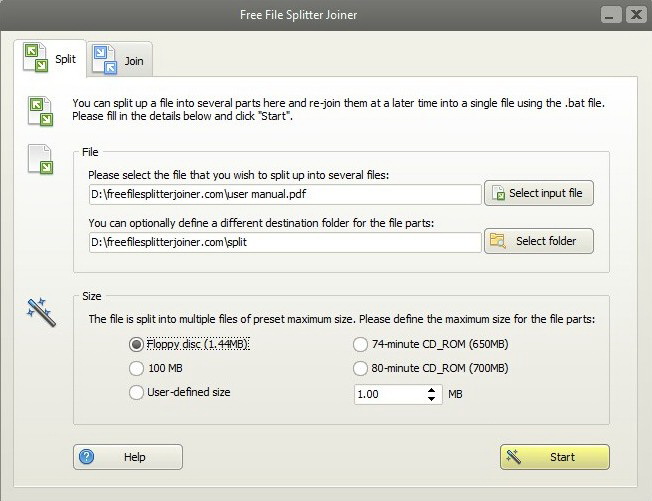Increase size with the up arrow

click(x=432, y=390)
